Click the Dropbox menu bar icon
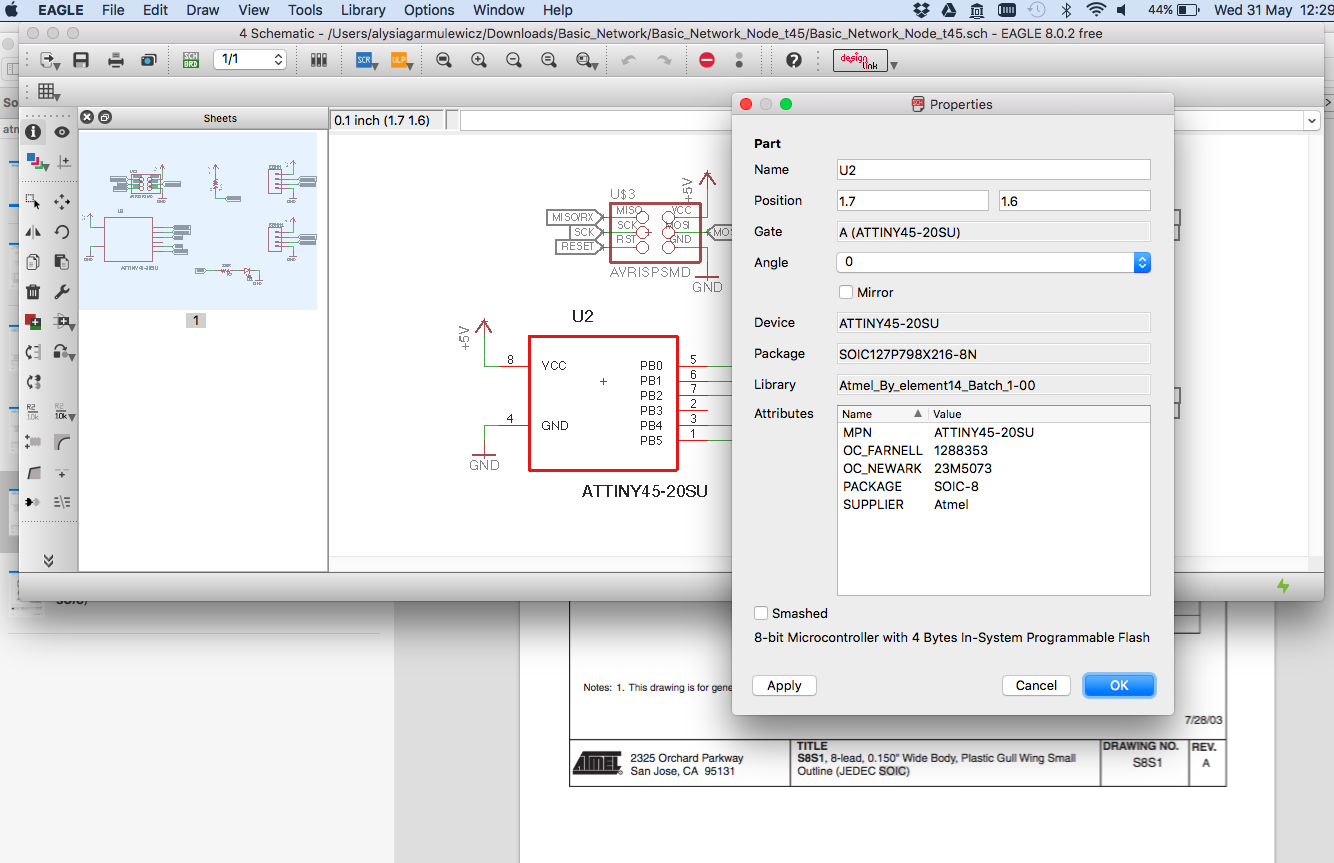The image size is (1334, 863). 922,10
